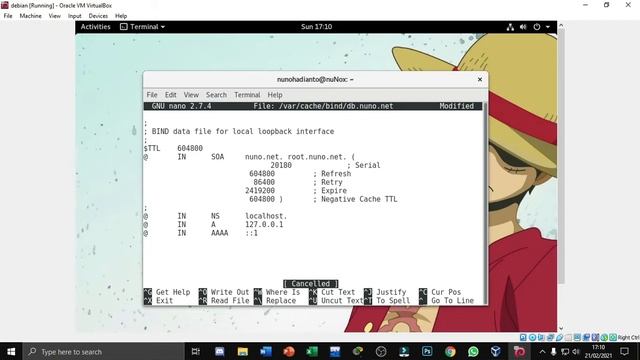Click root.nuno.net. in the SOA line

tap(317, 157)
